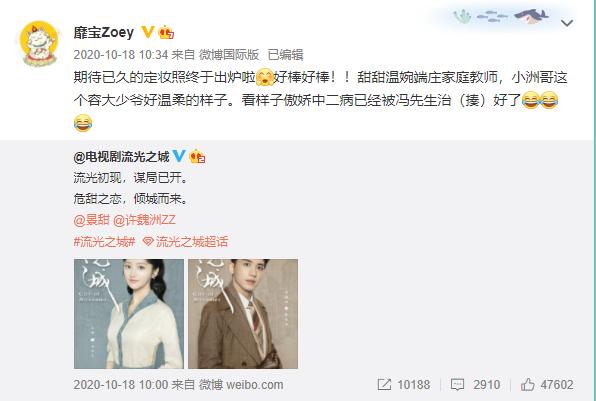View the male character poster thumbnail
The image size is (596, 401).
tap(243, 314)
